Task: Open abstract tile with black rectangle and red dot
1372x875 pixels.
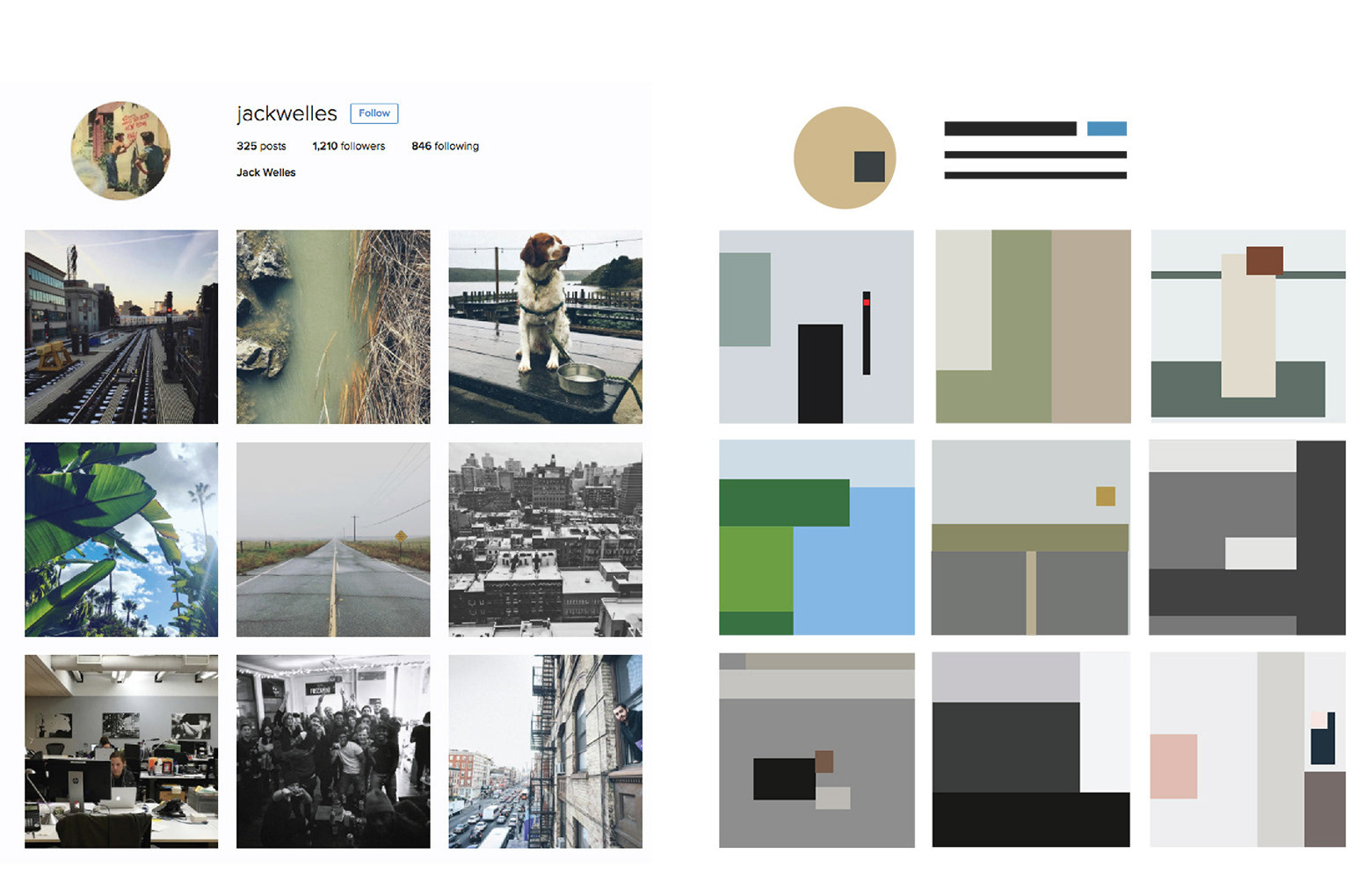Action: pyautogui.click(x=817, y=326)
